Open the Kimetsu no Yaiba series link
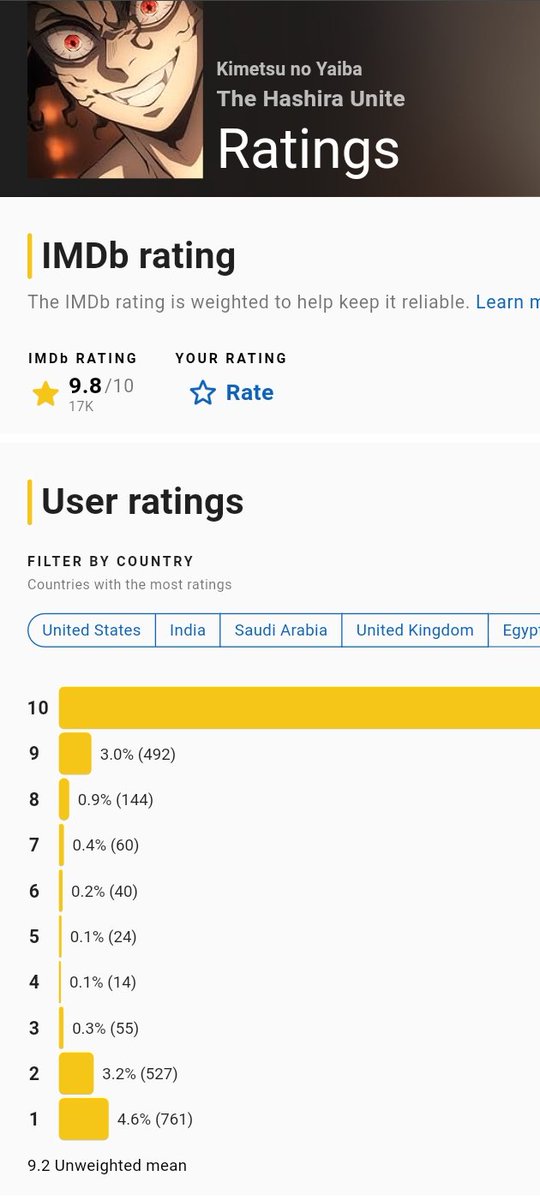The width and height of the screenshot is (540, 1200). pyautogui.click(x=289, y=69)
